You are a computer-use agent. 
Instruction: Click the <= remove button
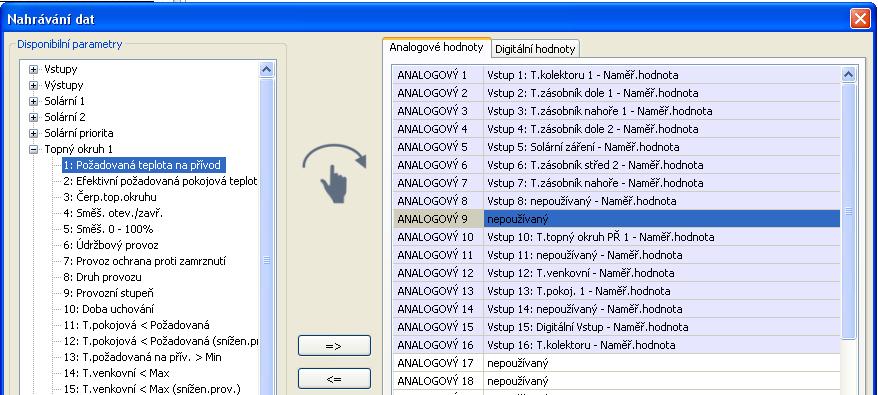334,379
